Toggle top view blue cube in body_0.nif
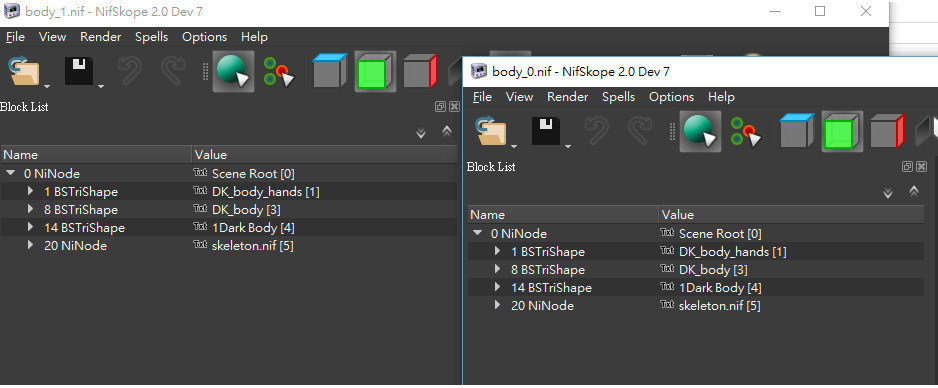 (797, 131)
